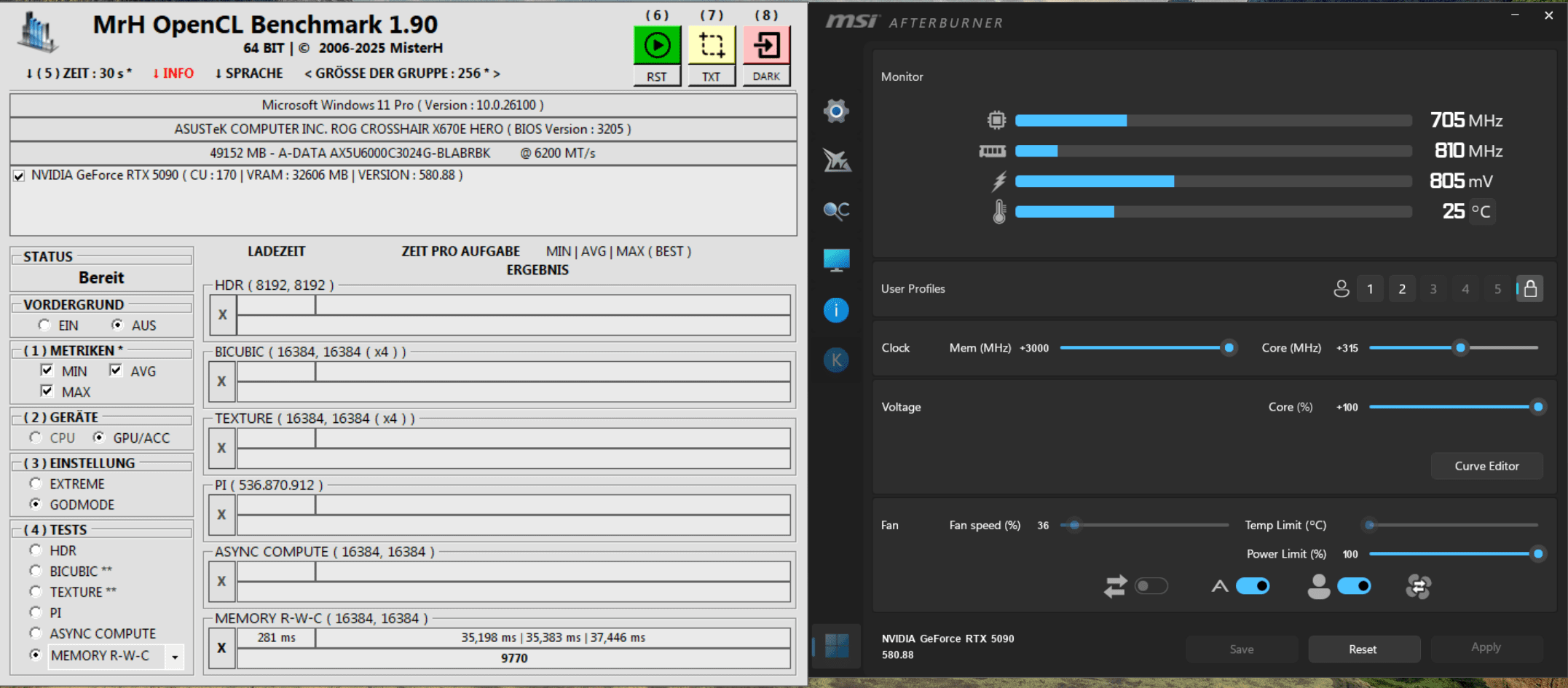1568x688 pixels.
Task: Click the voltage lightning bolt icon
Action: (x=998, y=181)
